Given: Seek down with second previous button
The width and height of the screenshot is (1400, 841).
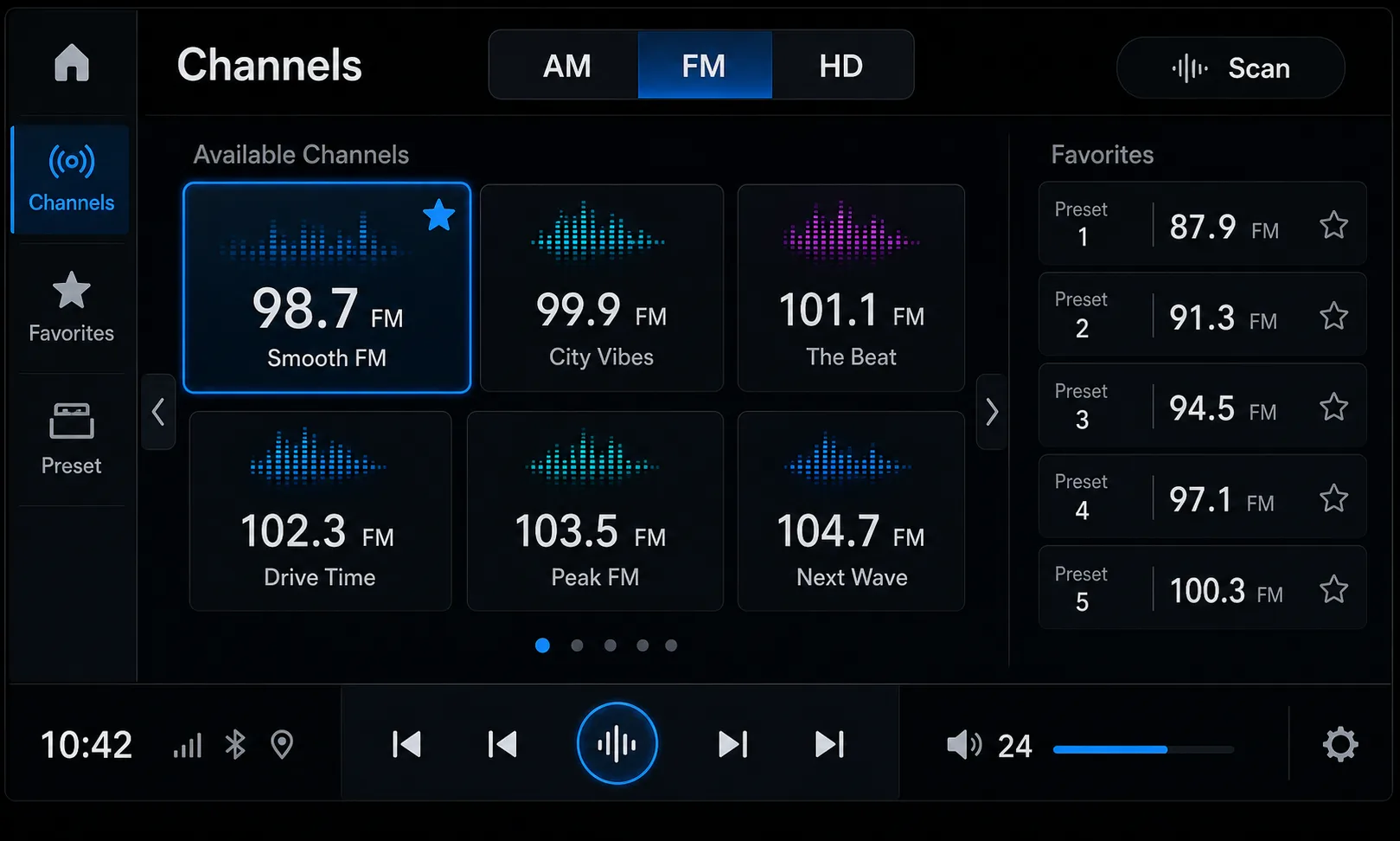Looking at the screenshot, I should 502,744.
